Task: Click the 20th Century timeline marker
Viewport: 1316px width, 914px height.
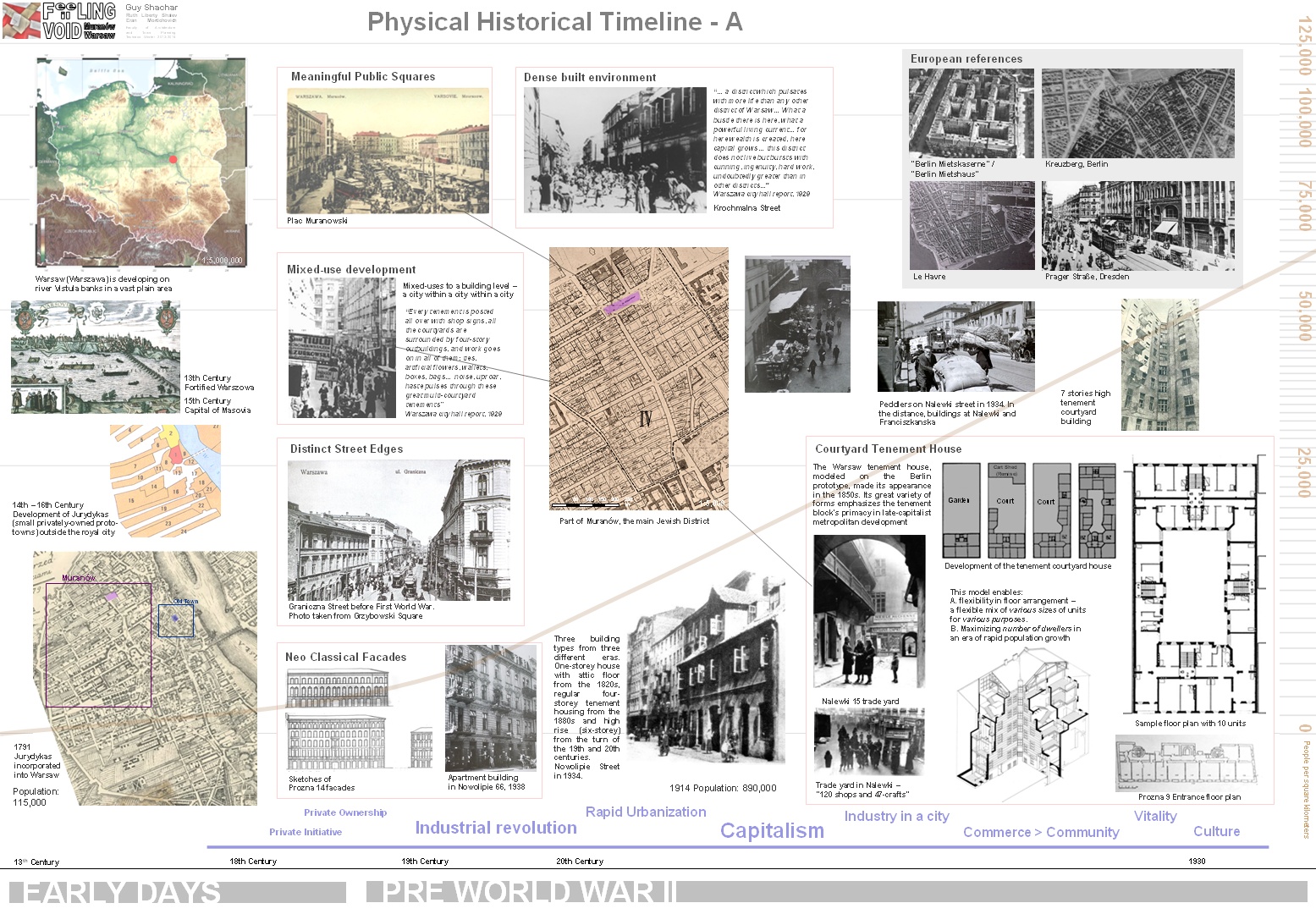Action: (x=580, y=862)
